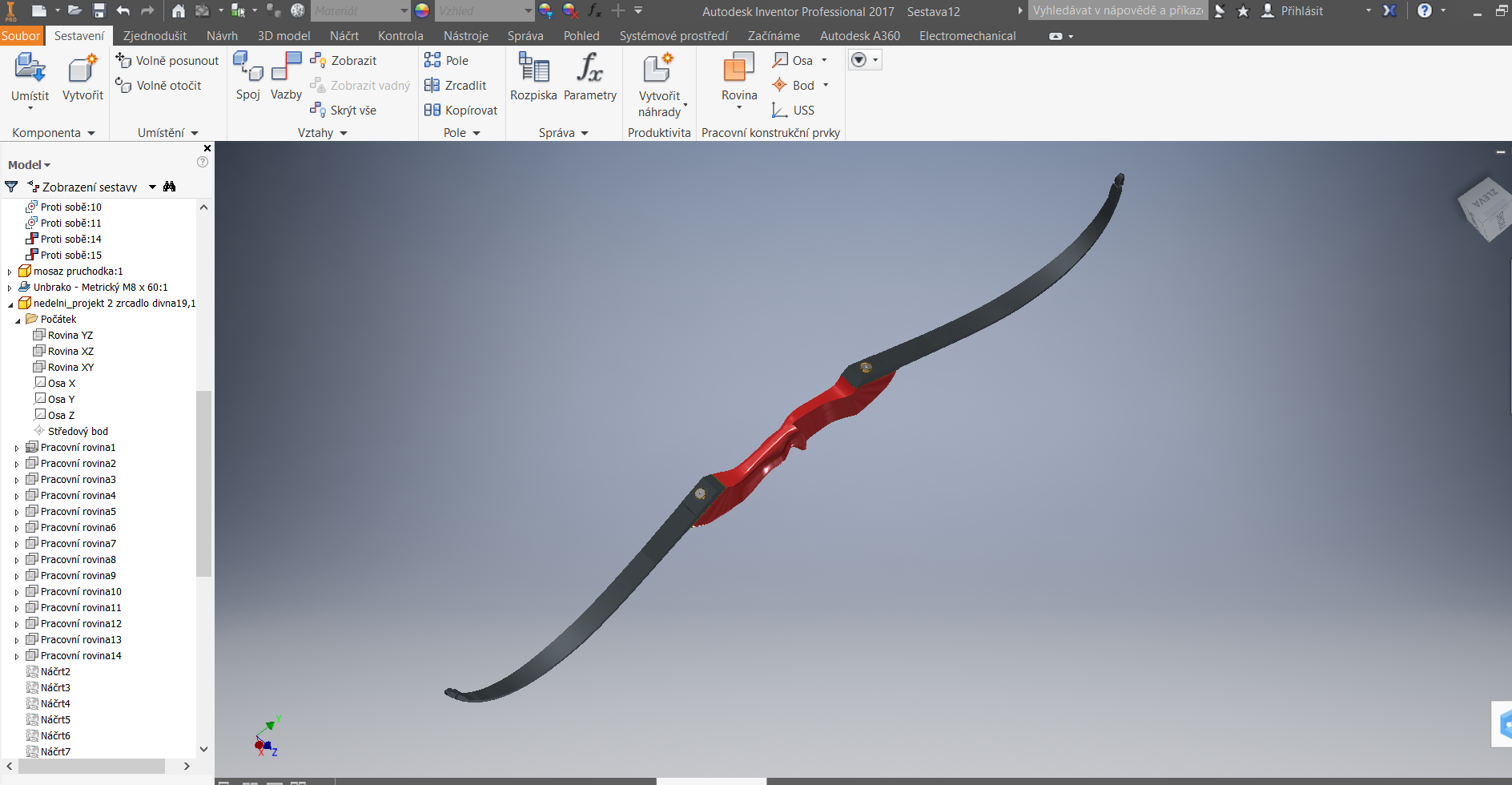Click the Umístit component icon

[30, 70]
